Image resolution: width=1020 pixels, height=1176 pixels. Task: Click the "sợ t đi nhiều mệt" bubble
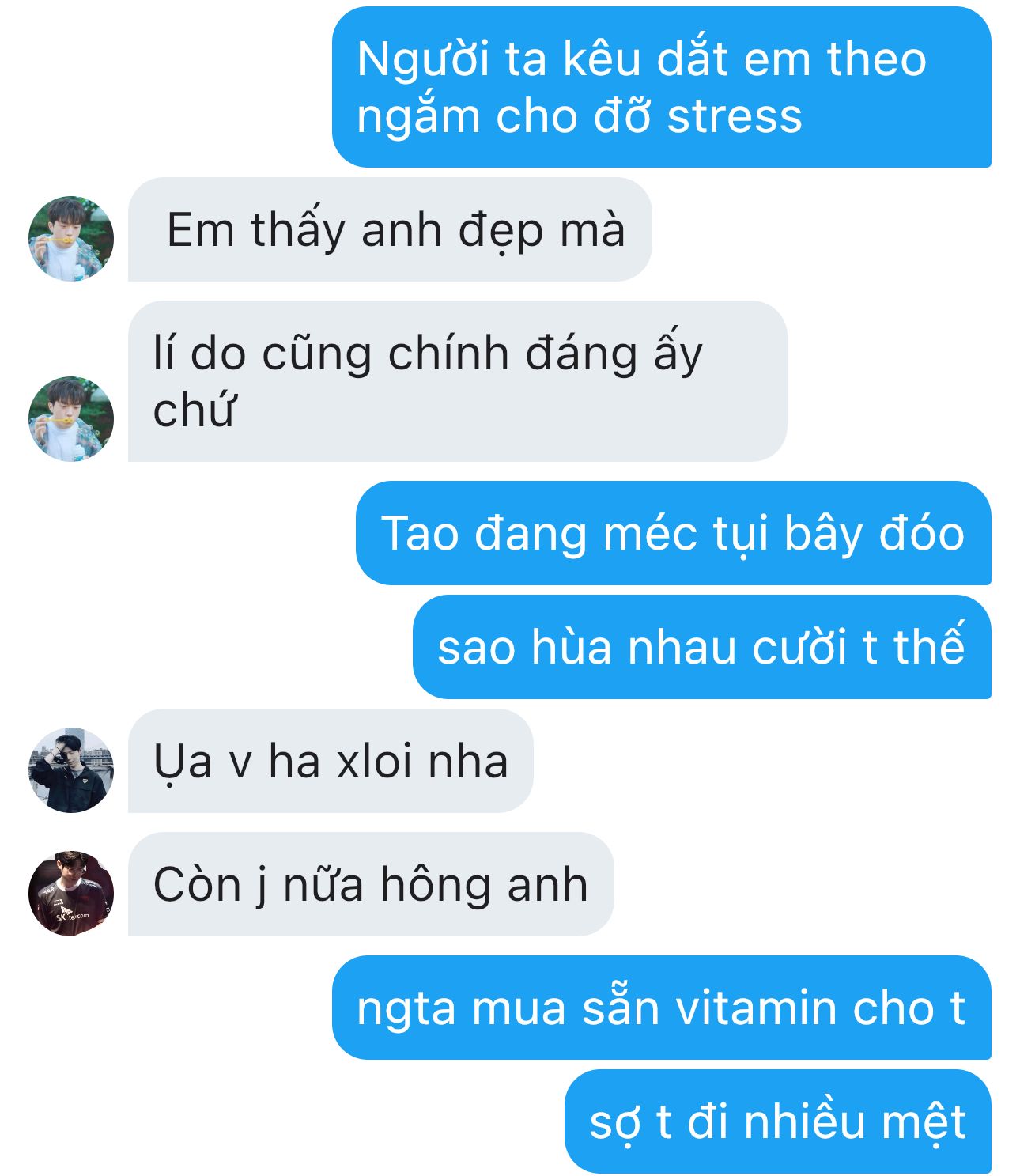778,1121
